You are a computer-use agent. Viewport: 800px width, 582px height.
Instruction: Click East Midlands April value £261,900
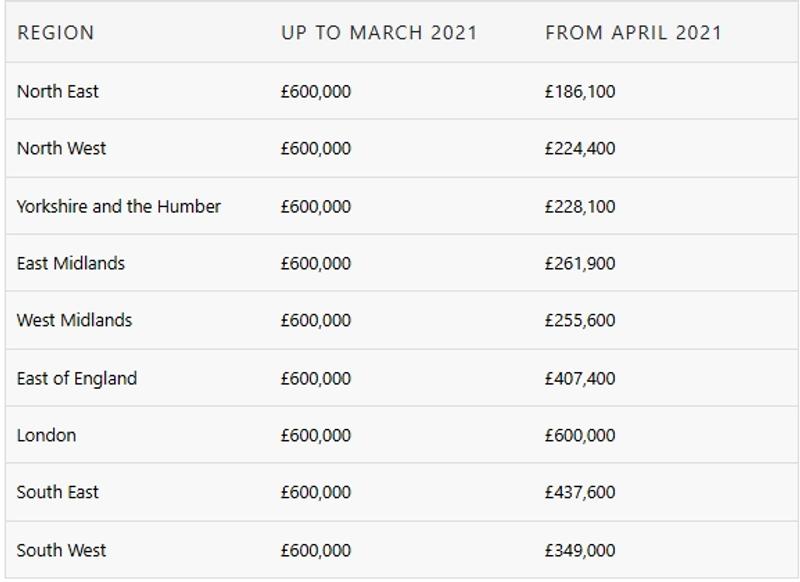pyautogui.click(x=580, y=264)
